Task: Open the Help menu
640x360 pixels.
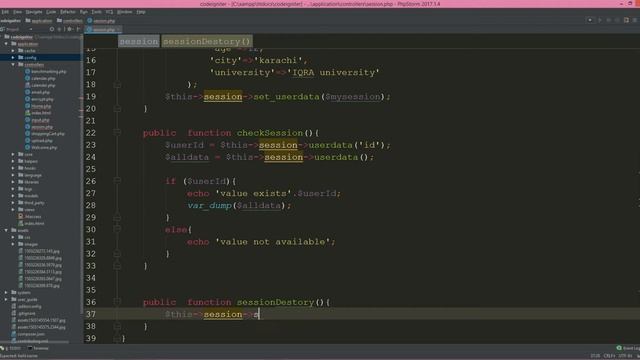Action: 141,12
